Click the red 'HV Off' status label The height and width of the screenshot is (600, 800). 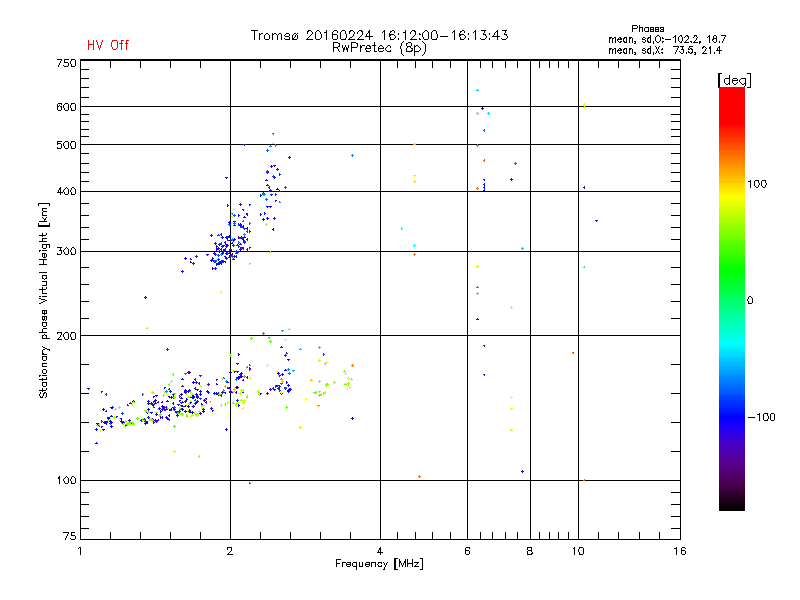(108, 45)
